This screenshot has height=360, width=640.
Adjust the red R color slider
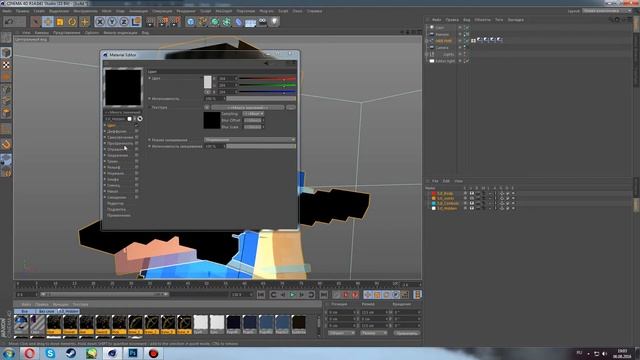[267, 78]
